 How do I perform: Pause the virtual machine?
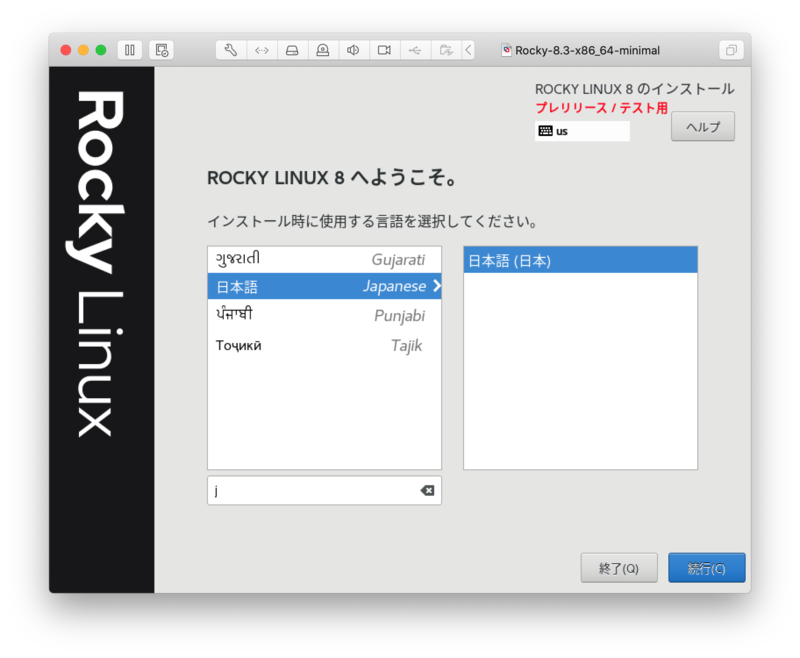(x=130, y=50)
